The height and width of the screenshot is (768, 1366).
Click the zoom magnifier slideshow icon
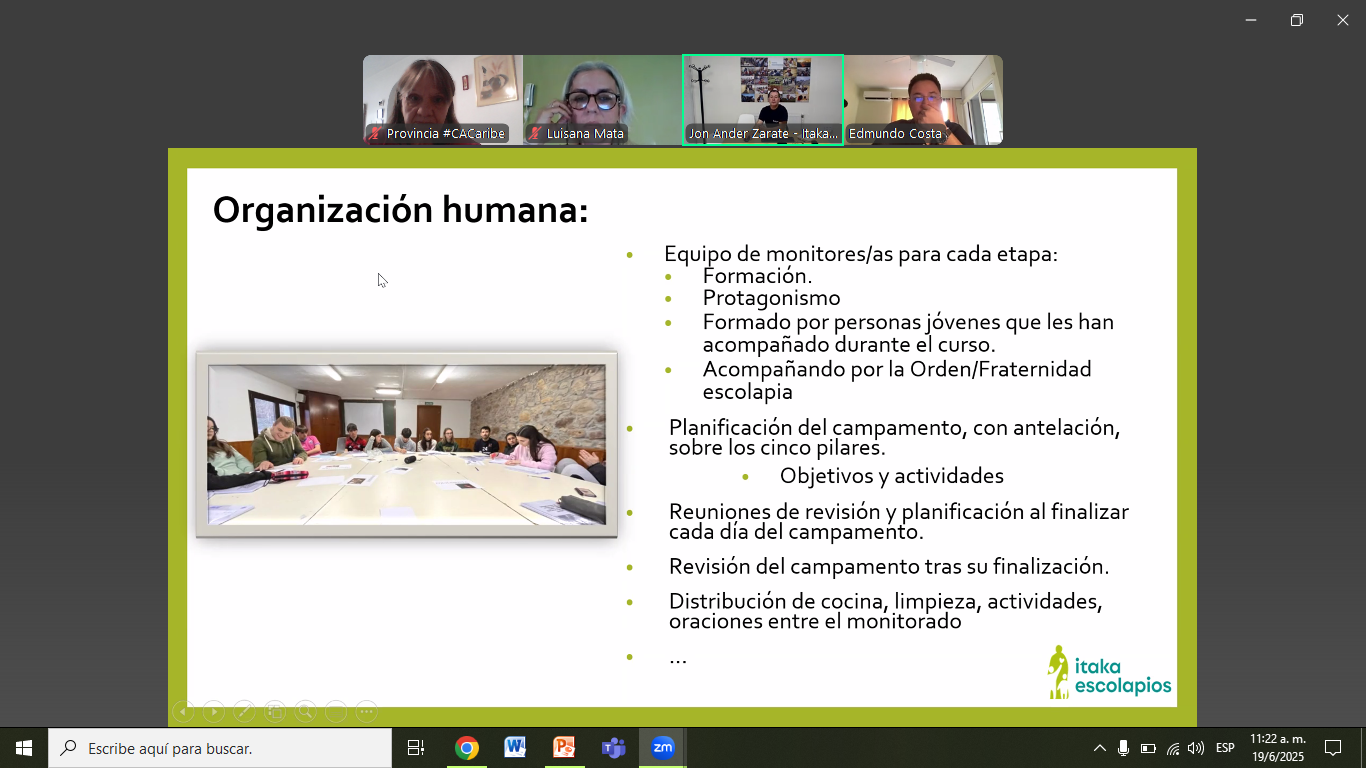305,711
